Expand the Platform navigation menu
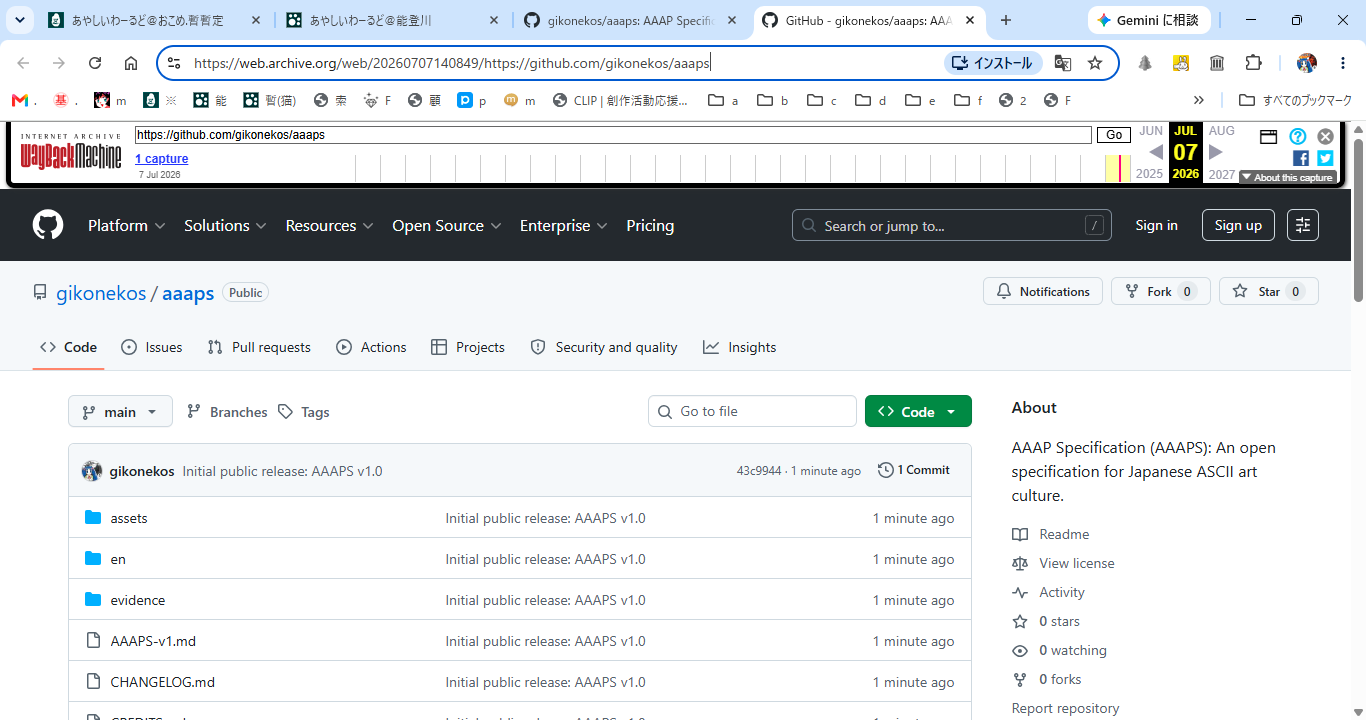 127,225
